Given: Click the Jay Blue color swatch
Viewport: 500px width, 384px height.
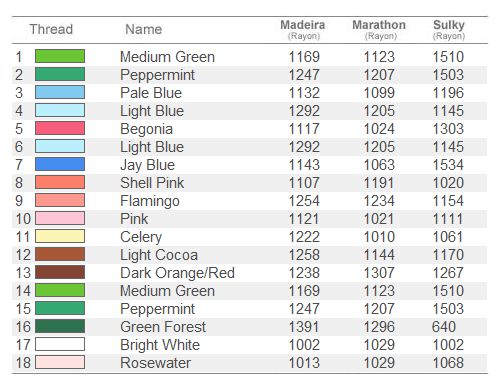Looking at the screenshot, I should [x=60, y=164].
